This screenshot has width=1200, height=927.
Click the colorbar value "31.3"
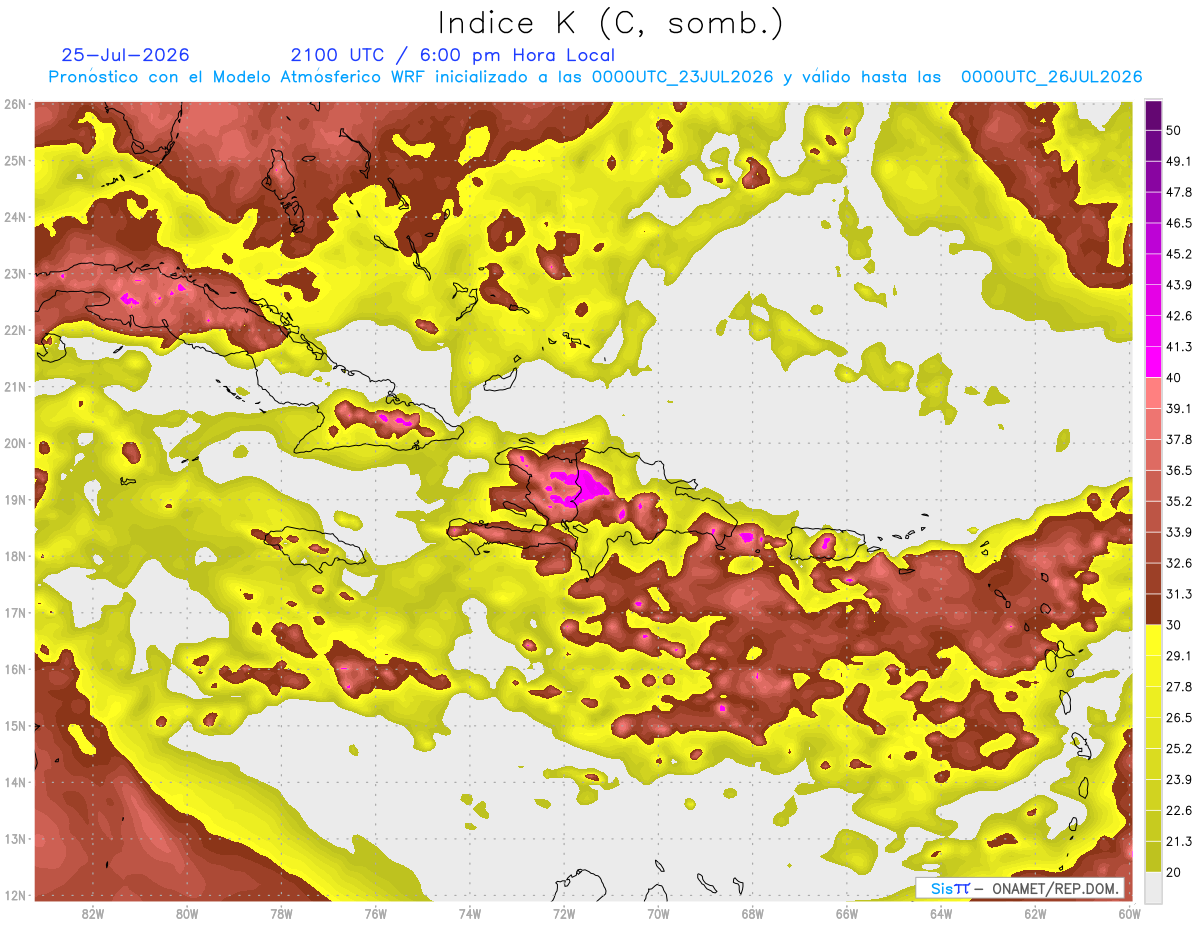[x=1179, y=594]
